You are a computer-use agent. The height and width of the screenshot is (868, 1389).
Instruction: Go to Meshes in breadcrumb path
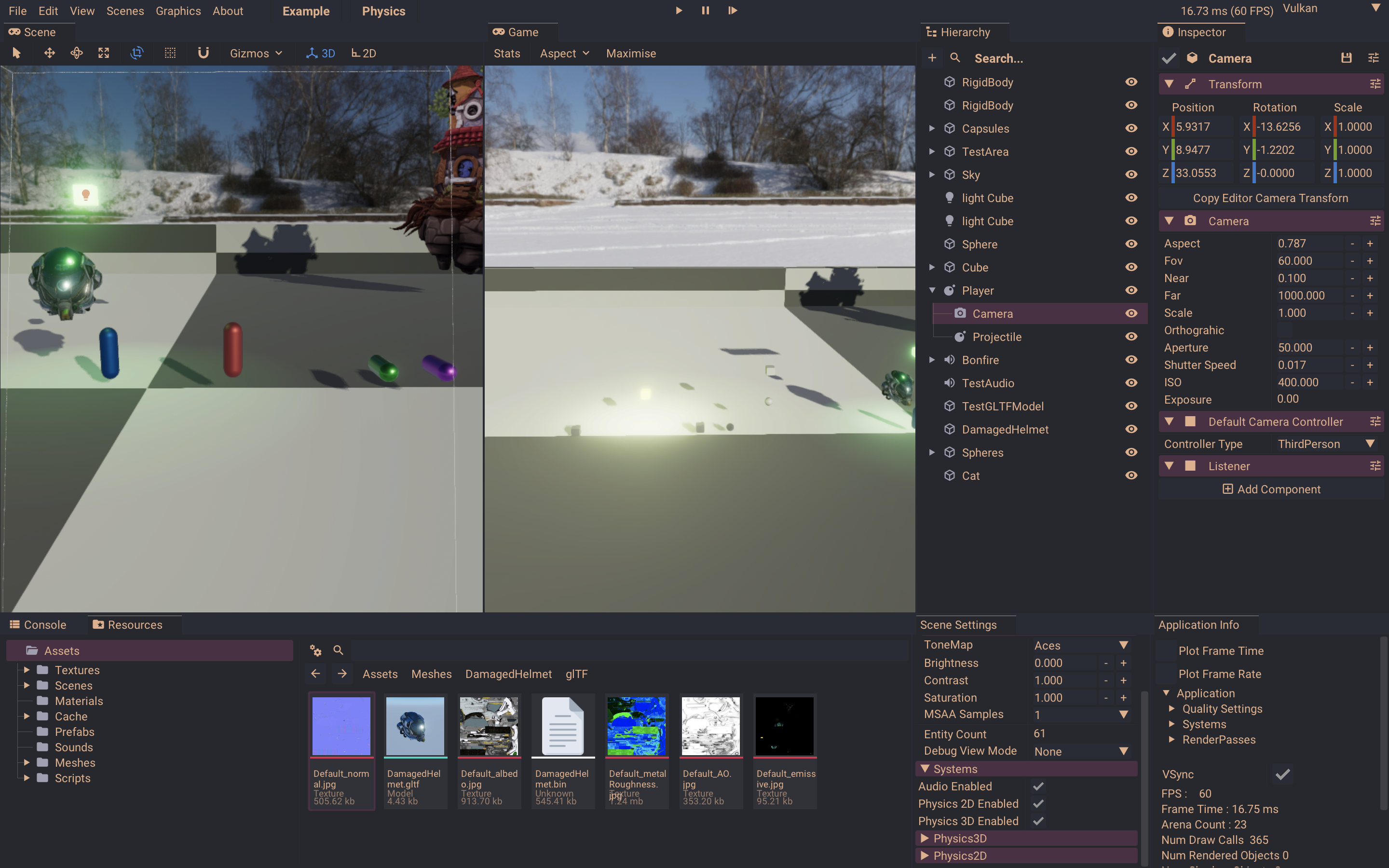pyautogui.click(x=431, y=674)
